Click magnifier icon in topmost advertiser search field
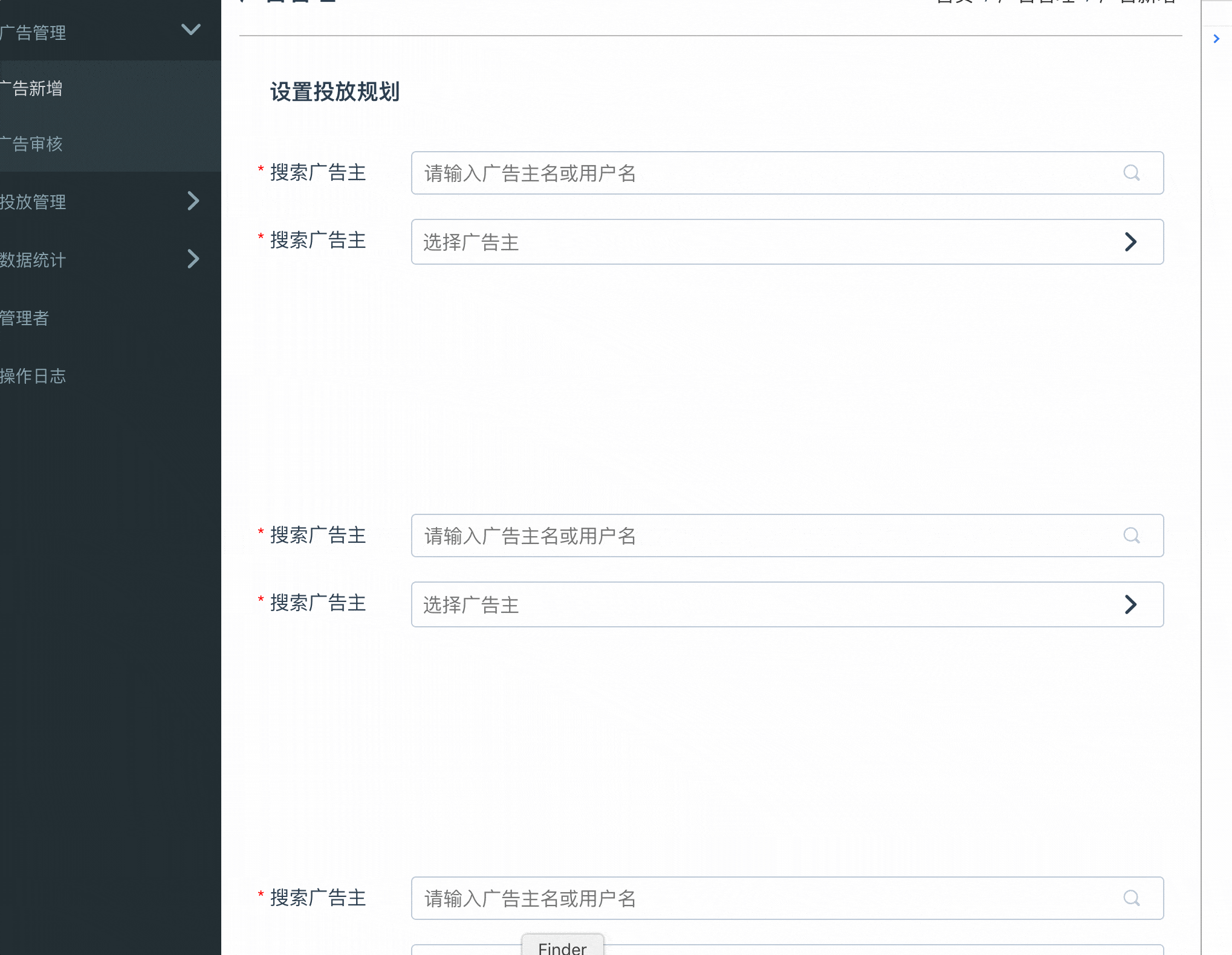The height and width of the screenshot is (955, 1232). click(1131, 173)
